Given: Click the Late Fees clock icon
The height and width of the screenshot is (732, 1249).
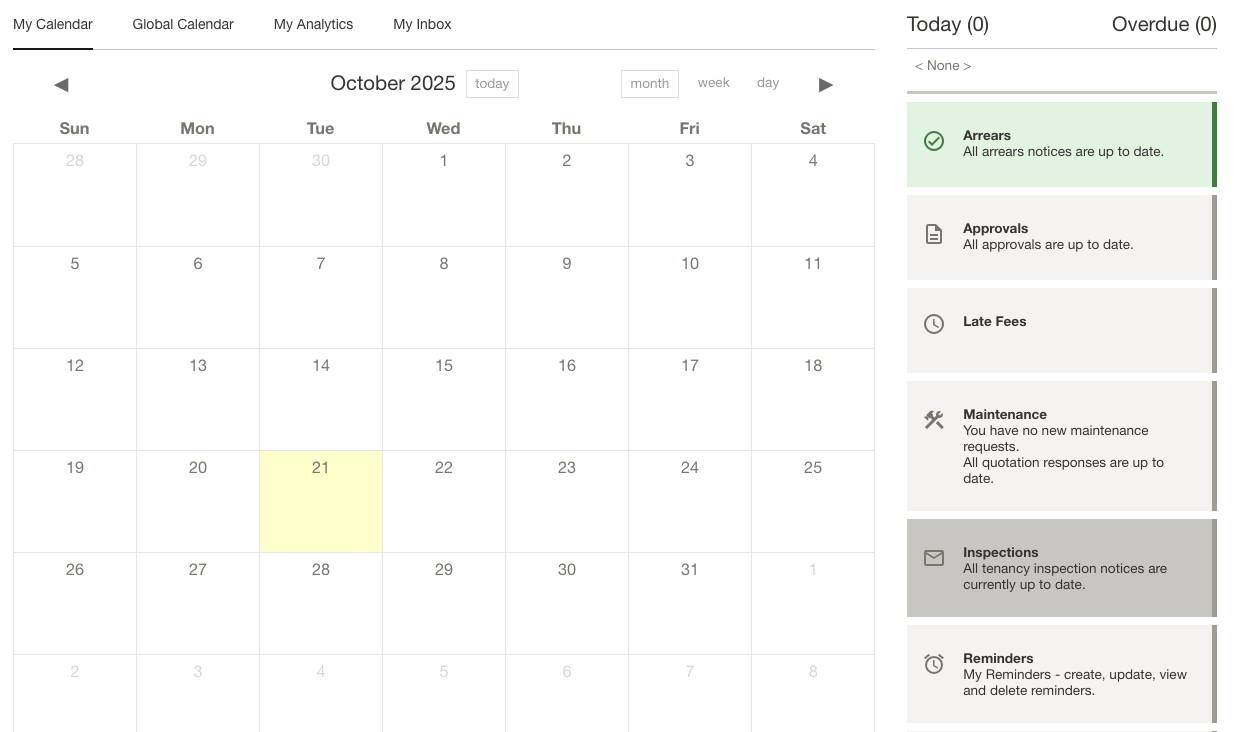Looking at the screenshot, I should point(934,324).
